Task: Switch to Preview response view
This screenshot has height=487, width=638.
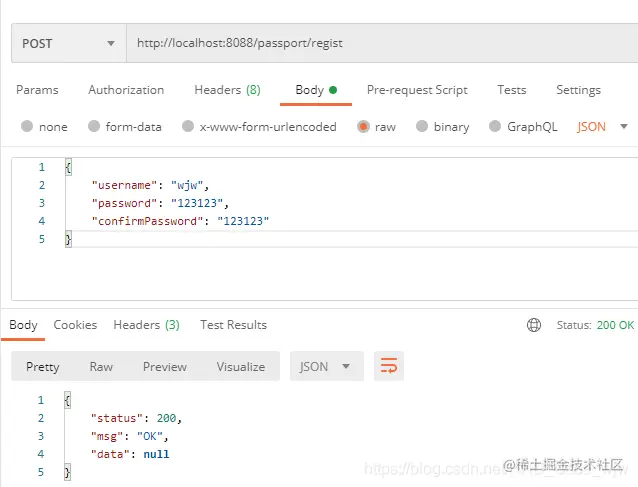Action: (165, 367)
